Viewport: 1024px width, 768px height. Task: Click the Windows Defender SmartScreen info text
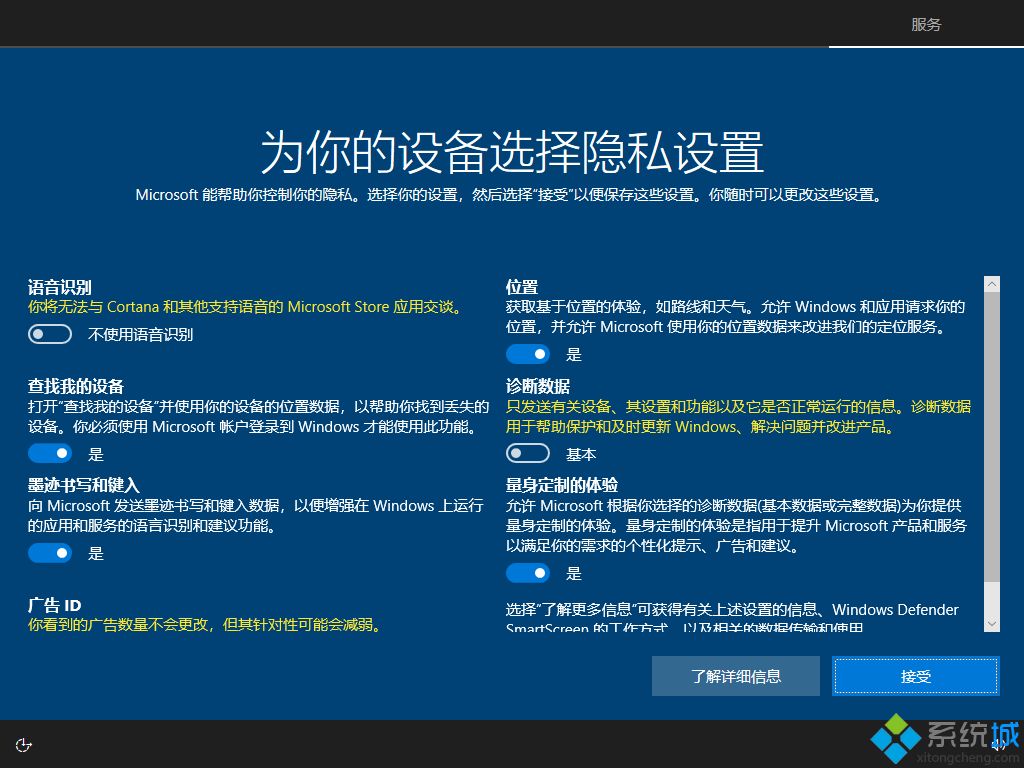732,618
